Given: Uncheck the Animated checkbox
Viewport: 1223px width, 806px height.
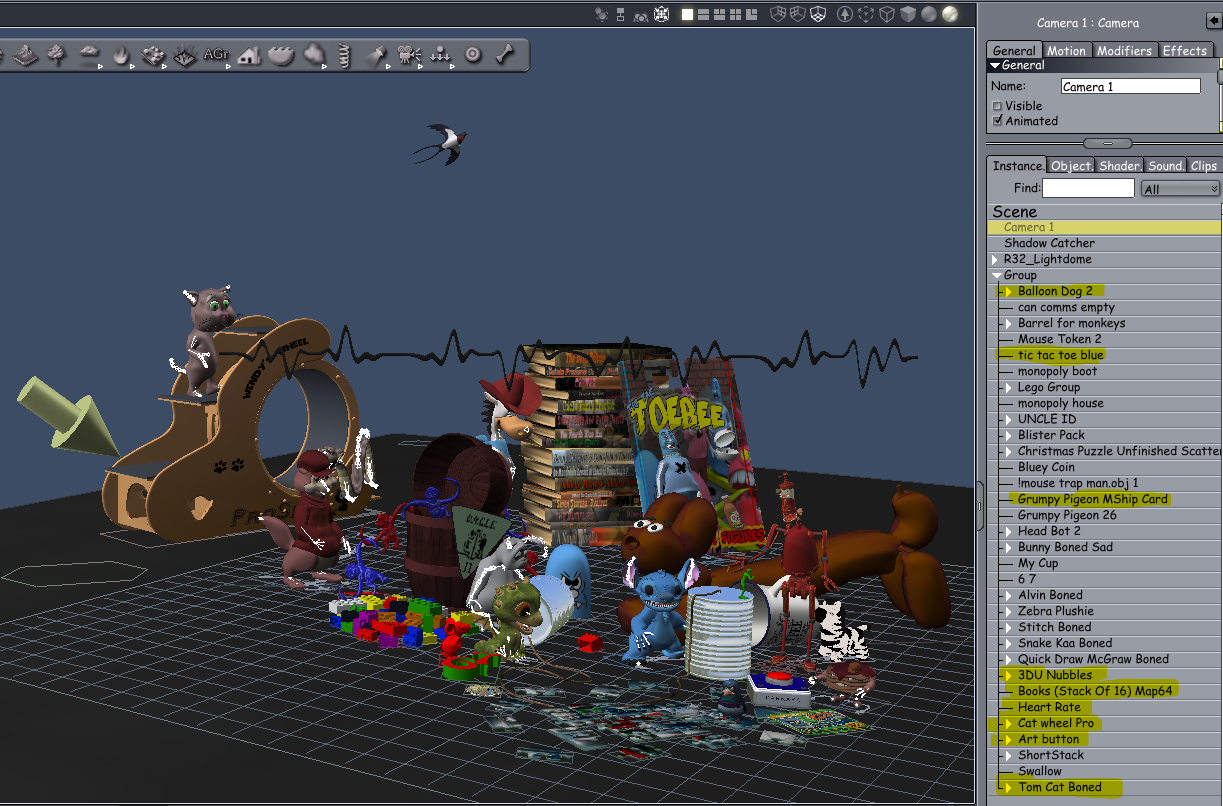Looking at the screenshot, I should point(997,121).
